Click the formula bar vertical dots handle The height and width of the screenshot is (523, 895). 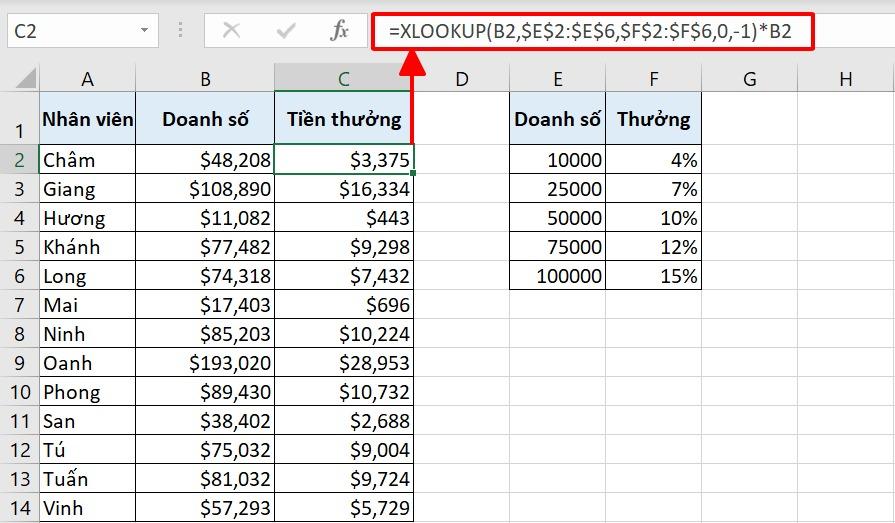(x=180, y=30)
